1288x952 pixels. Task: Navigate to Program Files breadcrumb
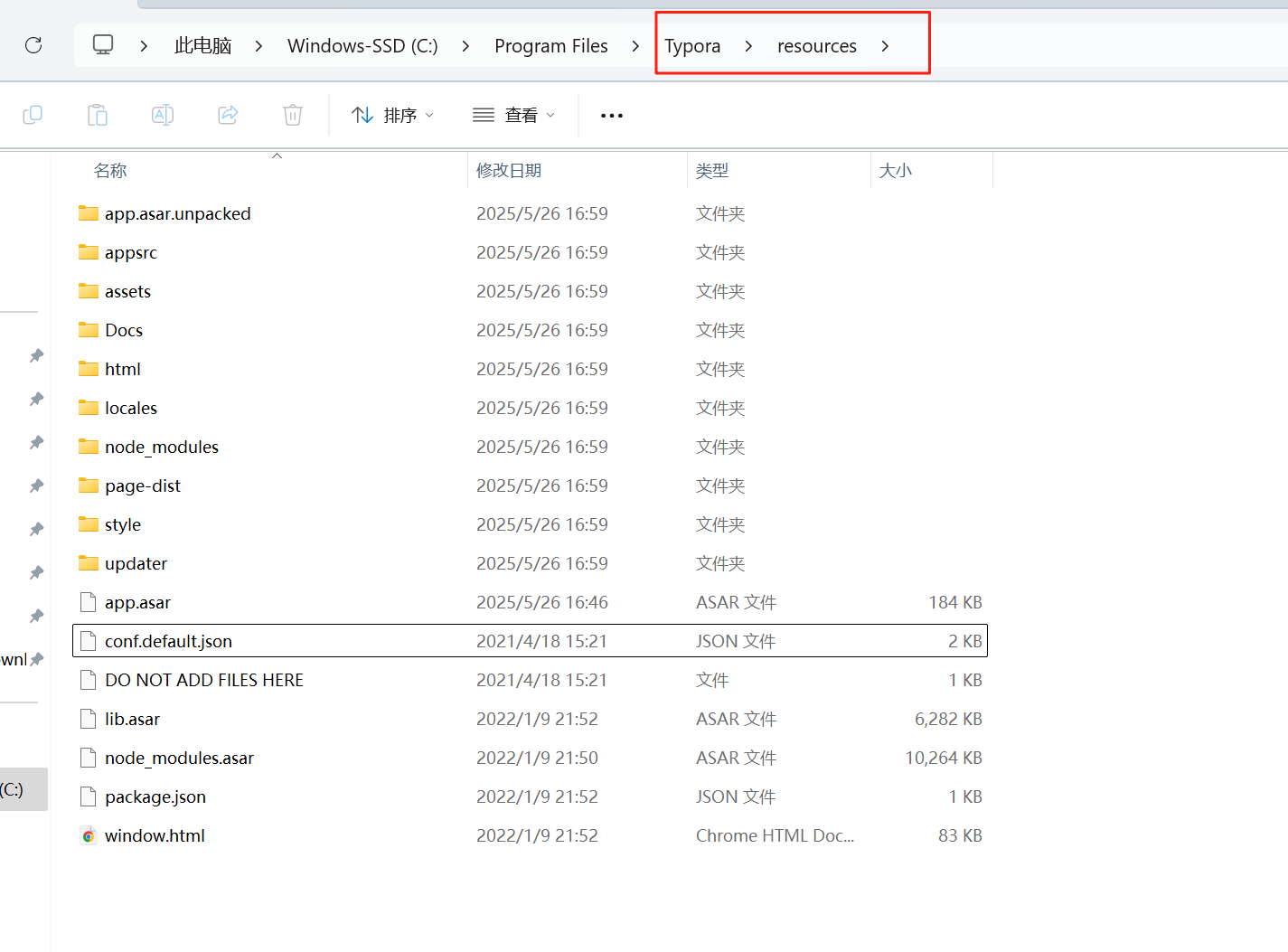tap(551, 46)
